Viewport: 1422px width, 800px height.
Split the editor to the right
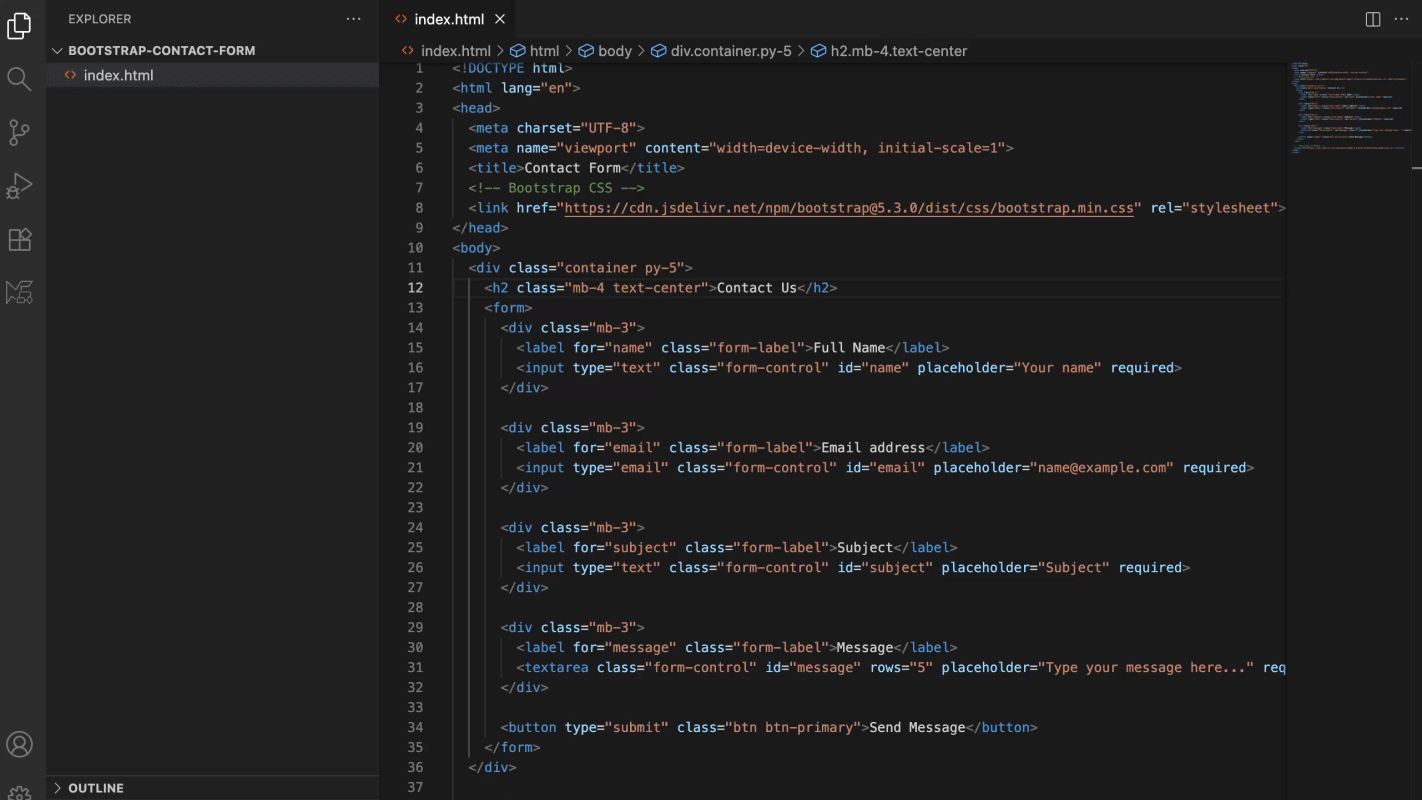[x=1373, y=19]
